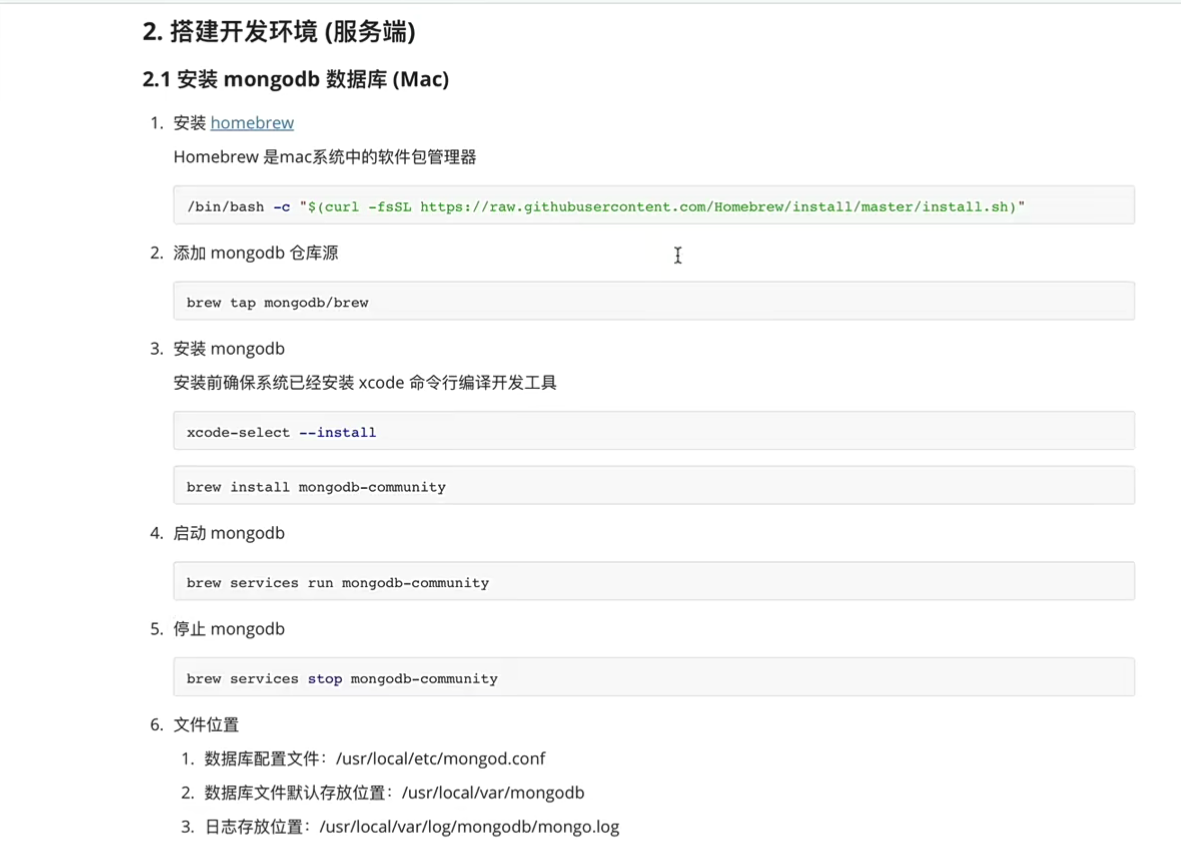Image resolution: width=1181 pixels, height=847 pixels.
Task: Click the '文件位置' list item
Action: [x=206, y=725]
